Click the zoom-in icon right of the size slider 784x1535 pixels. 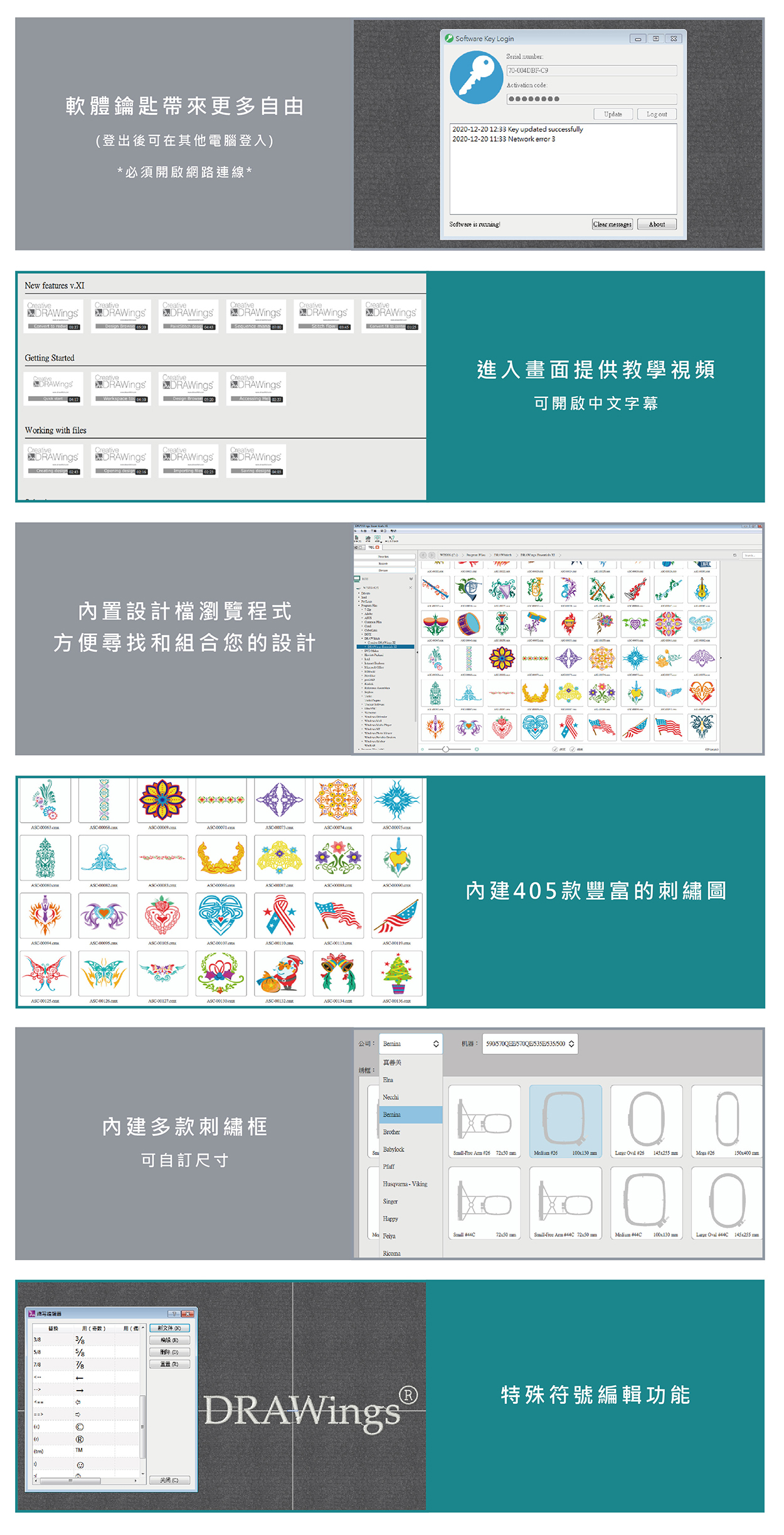477,749
